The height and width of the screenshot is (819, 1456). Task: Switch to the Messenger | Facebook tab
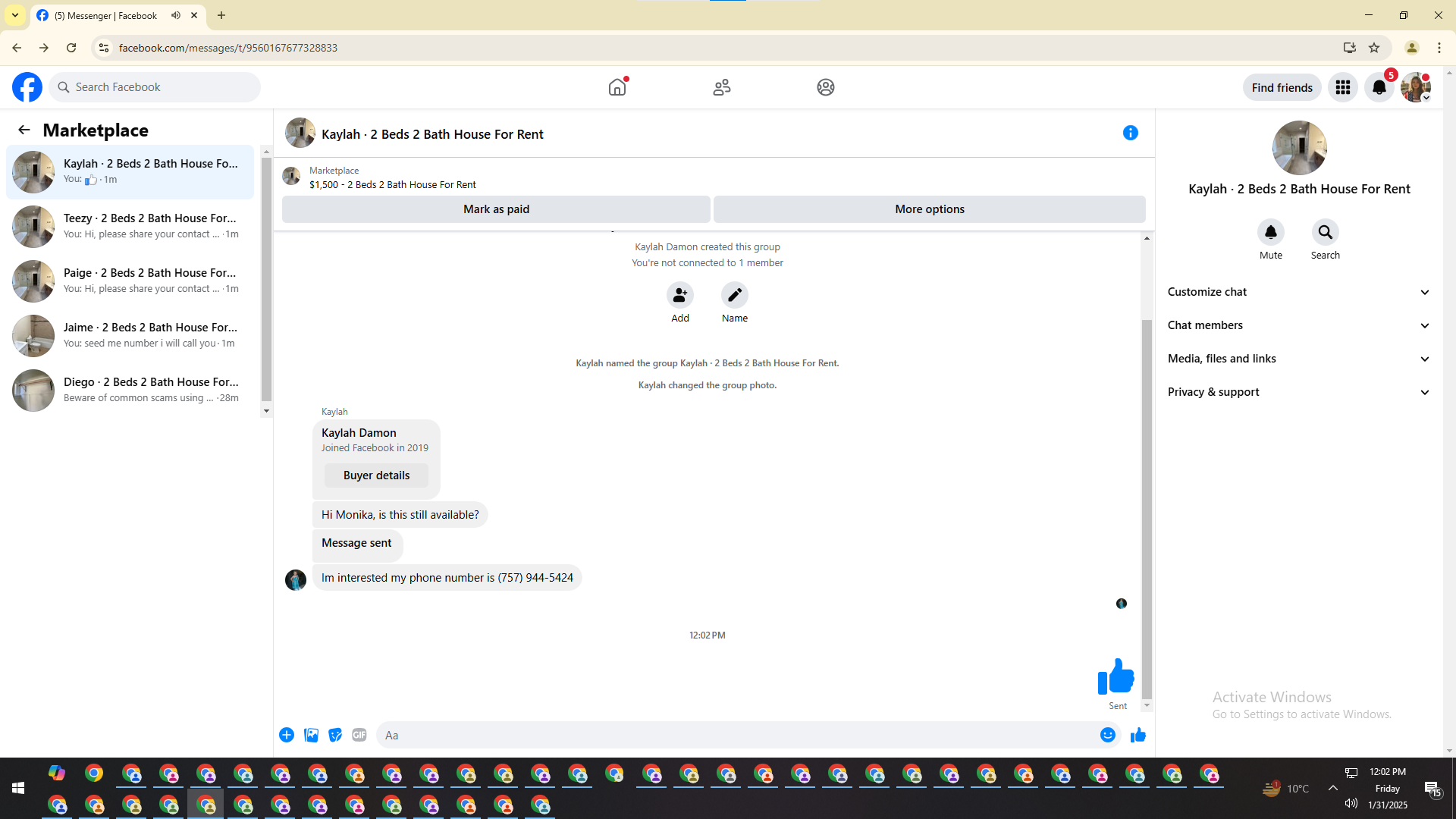[x=105, y=15]
